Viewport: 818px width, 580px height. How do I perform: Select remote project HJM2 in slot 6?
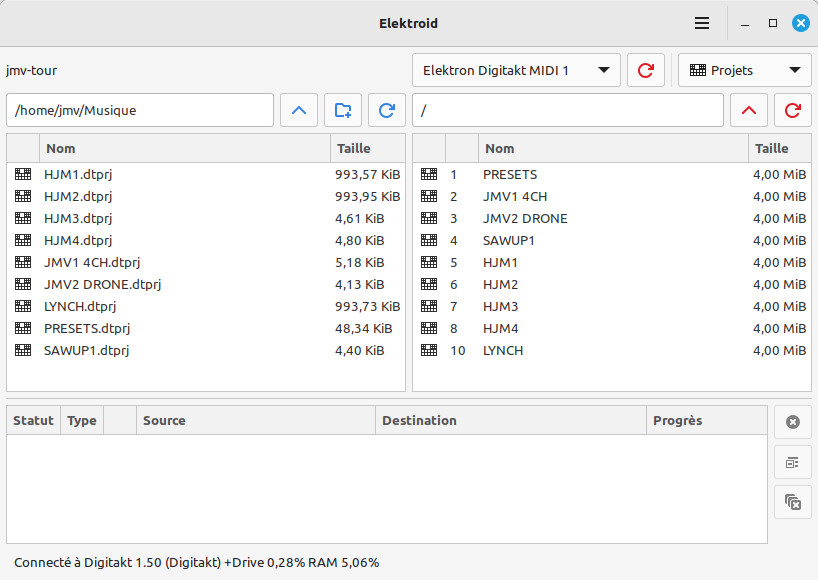tap(612, 284)
